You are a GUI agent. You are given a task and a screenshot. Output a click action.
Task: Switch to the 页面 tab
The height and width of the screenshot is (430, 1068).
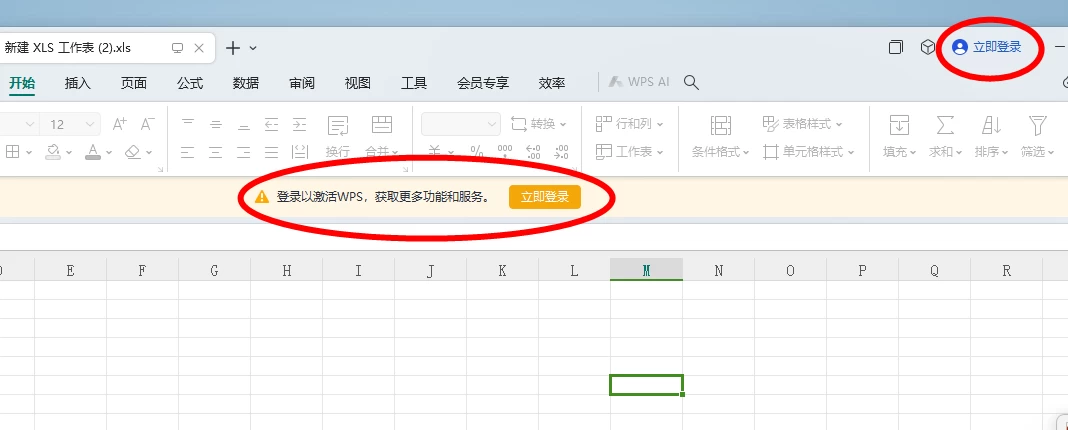coord(134,83)
